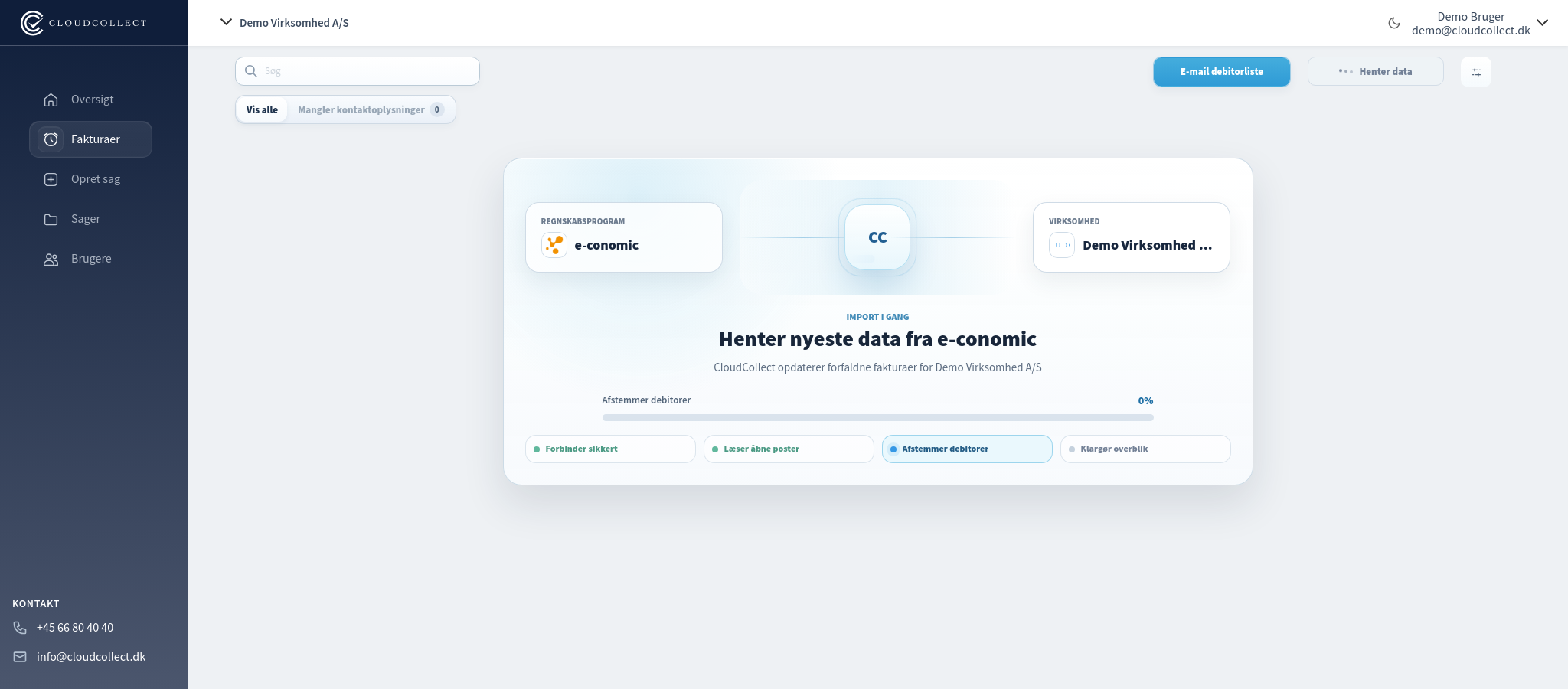Click the Opret sag plus icon
This screenshot has width=1568, height=689.
pyautogui.click(x=51, y=179)
